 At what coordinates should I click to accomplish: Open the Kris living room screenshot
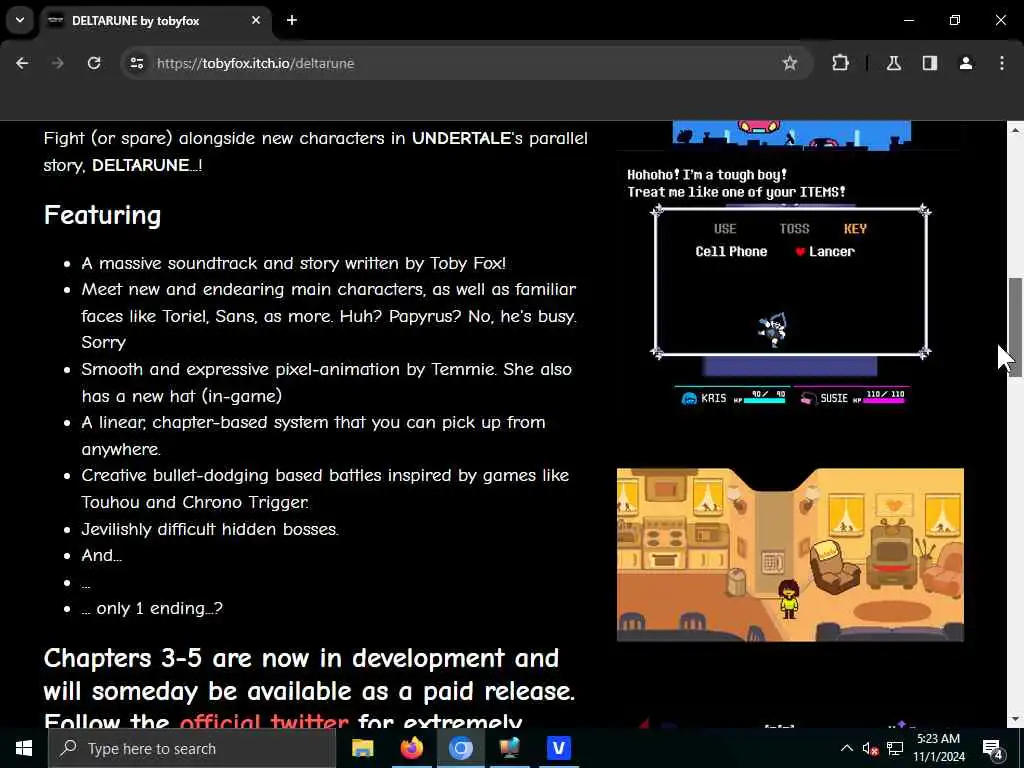[790, 554]
